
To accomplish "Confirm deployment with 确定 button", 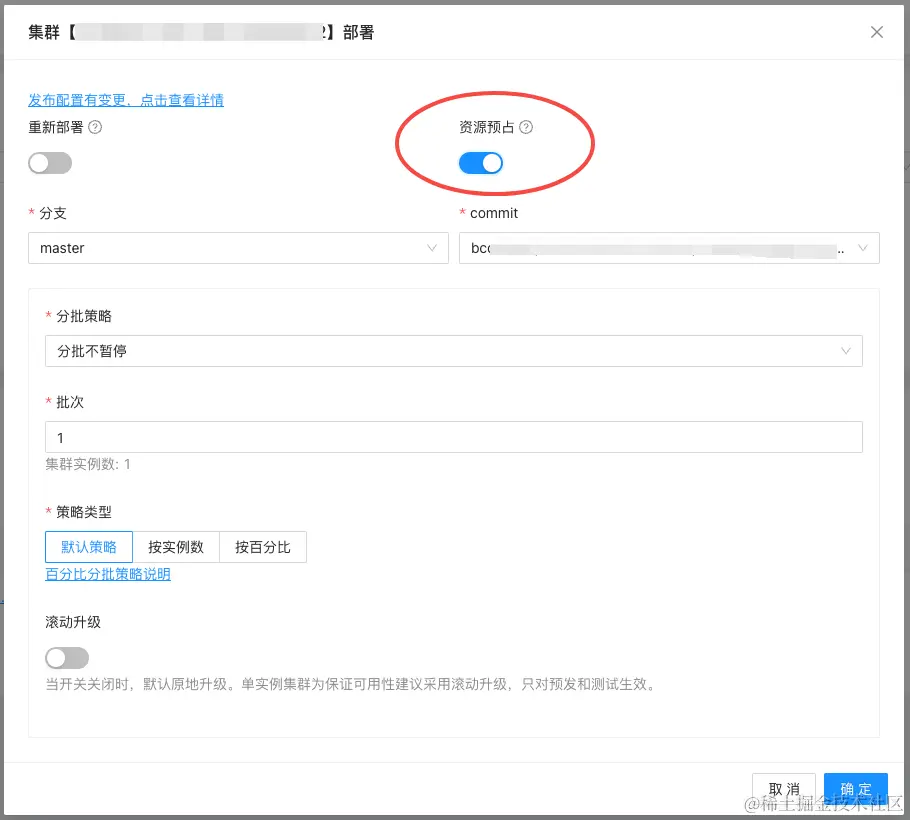I will pos(856,789).
